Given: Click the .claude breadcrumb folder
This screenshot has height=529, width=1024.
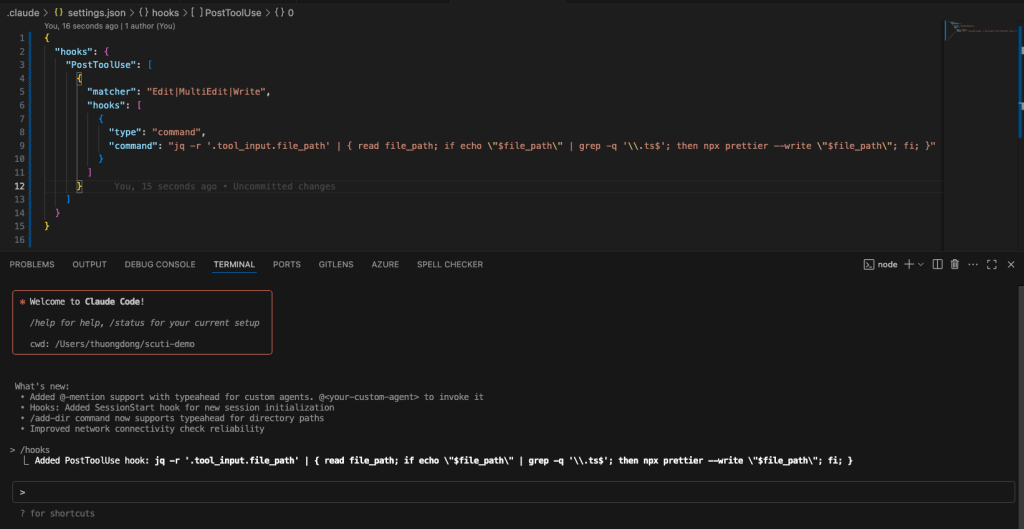Looking at the screenshot, I should click(x=22, y=12).
